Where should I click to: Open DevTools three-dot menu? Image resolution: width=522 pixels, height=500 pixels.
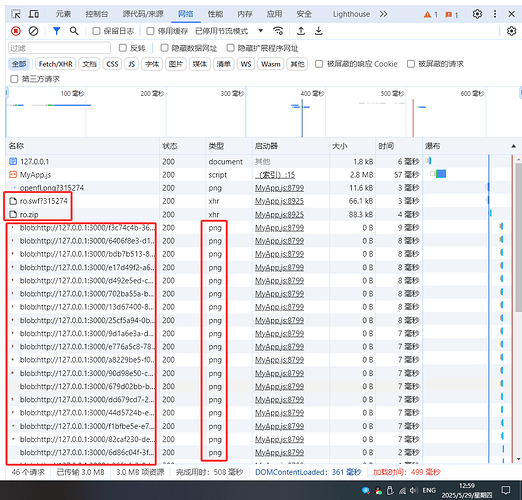point(495,14)
